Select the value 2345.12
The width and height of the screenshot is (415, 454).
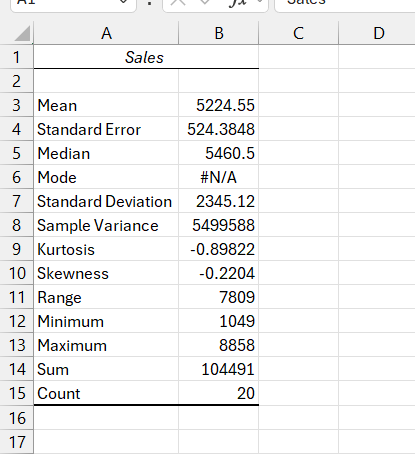219,201
